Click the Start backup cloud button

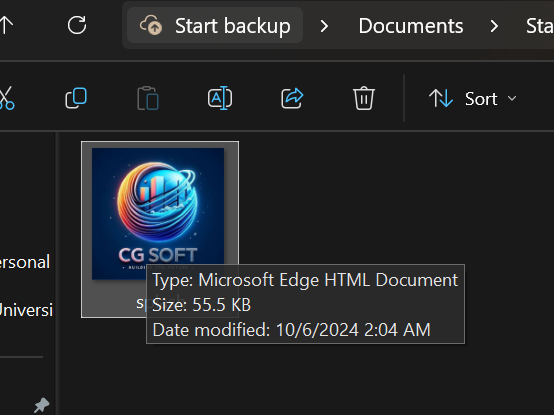[214, 25]
